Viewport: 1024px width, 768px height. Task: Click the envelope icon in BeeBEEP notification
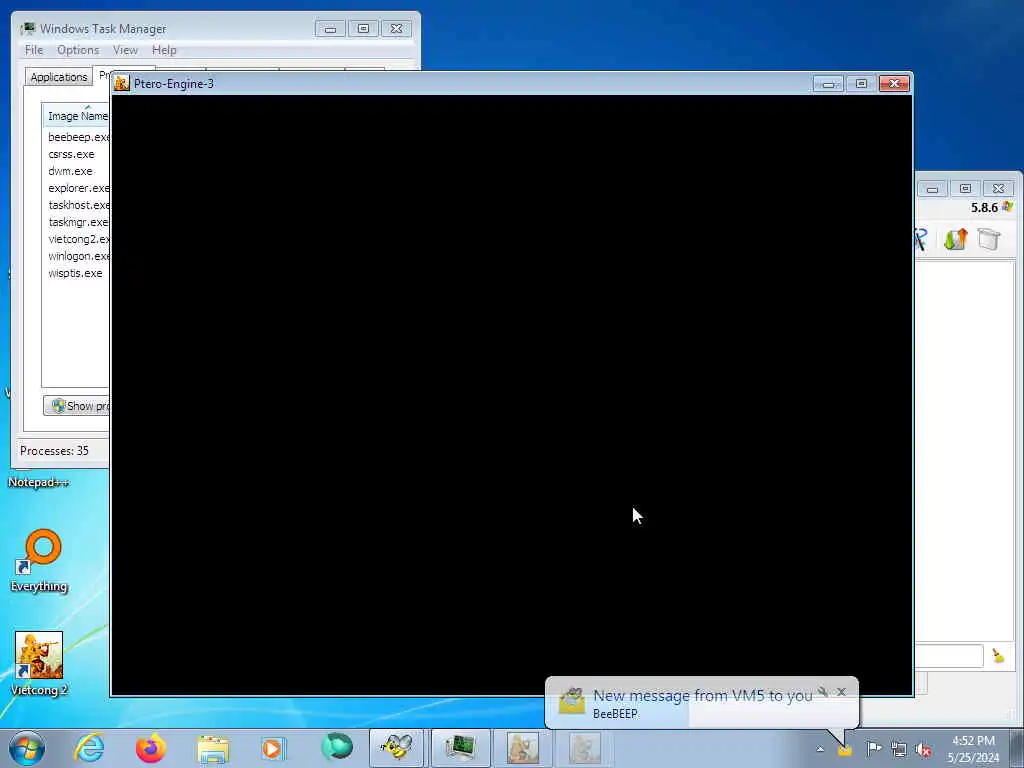click(x=571, y=701)
